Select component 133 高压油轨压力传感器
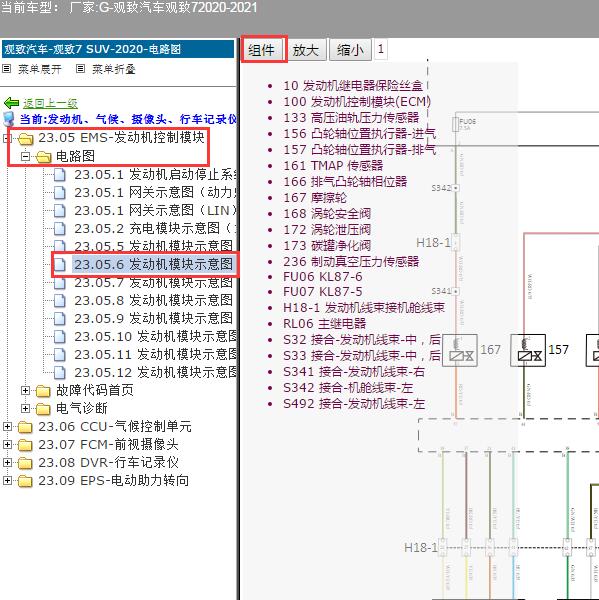The width and height of the screenshot is (599, 600). tap(351, 118)
